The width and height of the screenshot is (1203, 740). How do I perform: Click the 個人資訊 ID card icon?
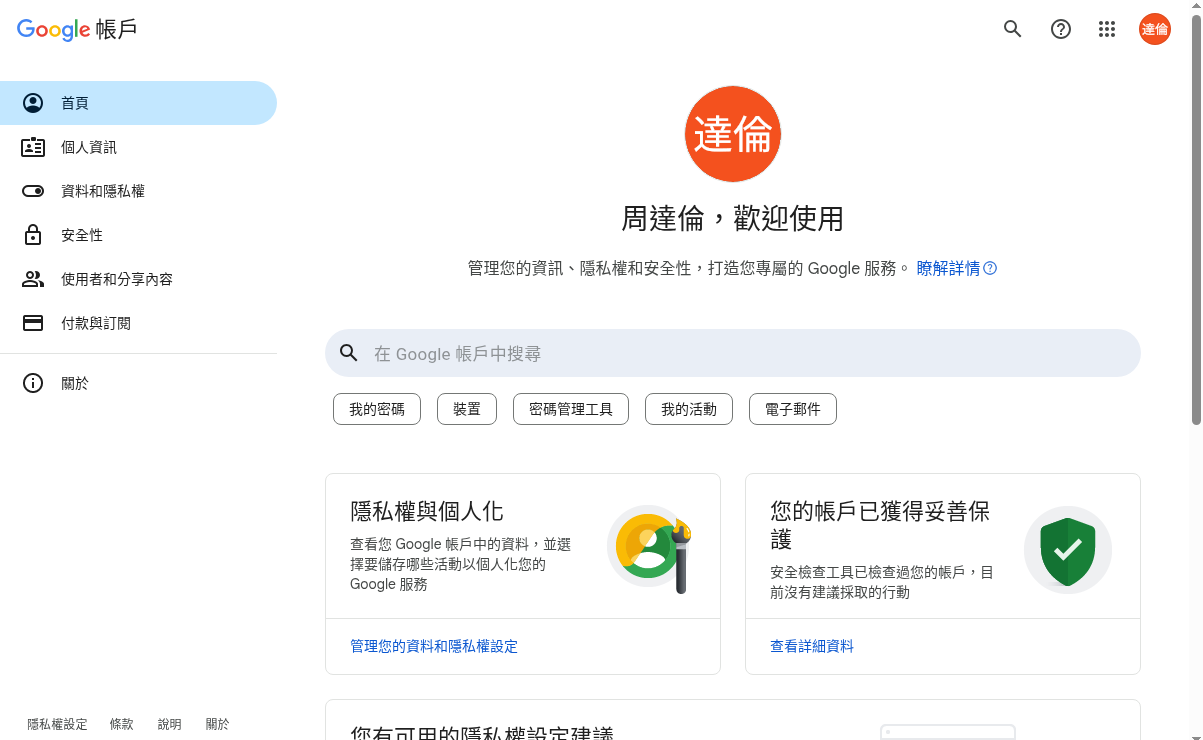33,147
